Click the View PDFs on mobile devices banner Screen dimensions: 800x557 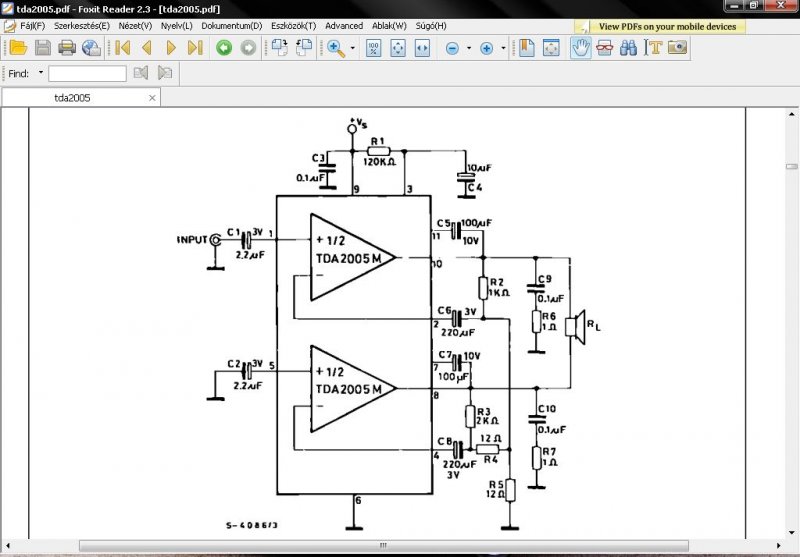[660, 27]
